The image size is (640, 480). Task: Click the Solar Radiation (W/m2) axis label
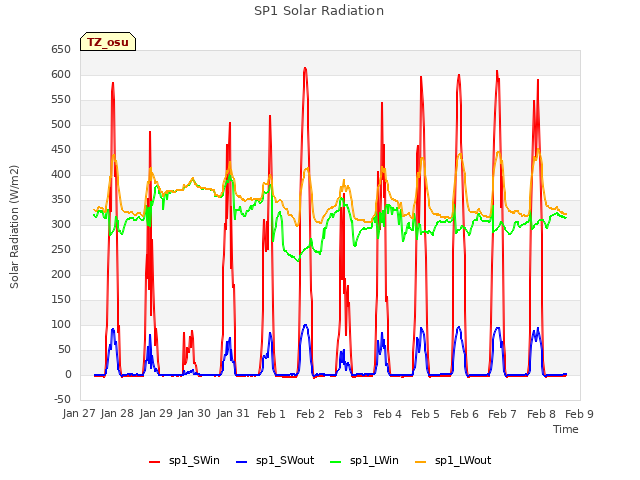coord(14,227)
